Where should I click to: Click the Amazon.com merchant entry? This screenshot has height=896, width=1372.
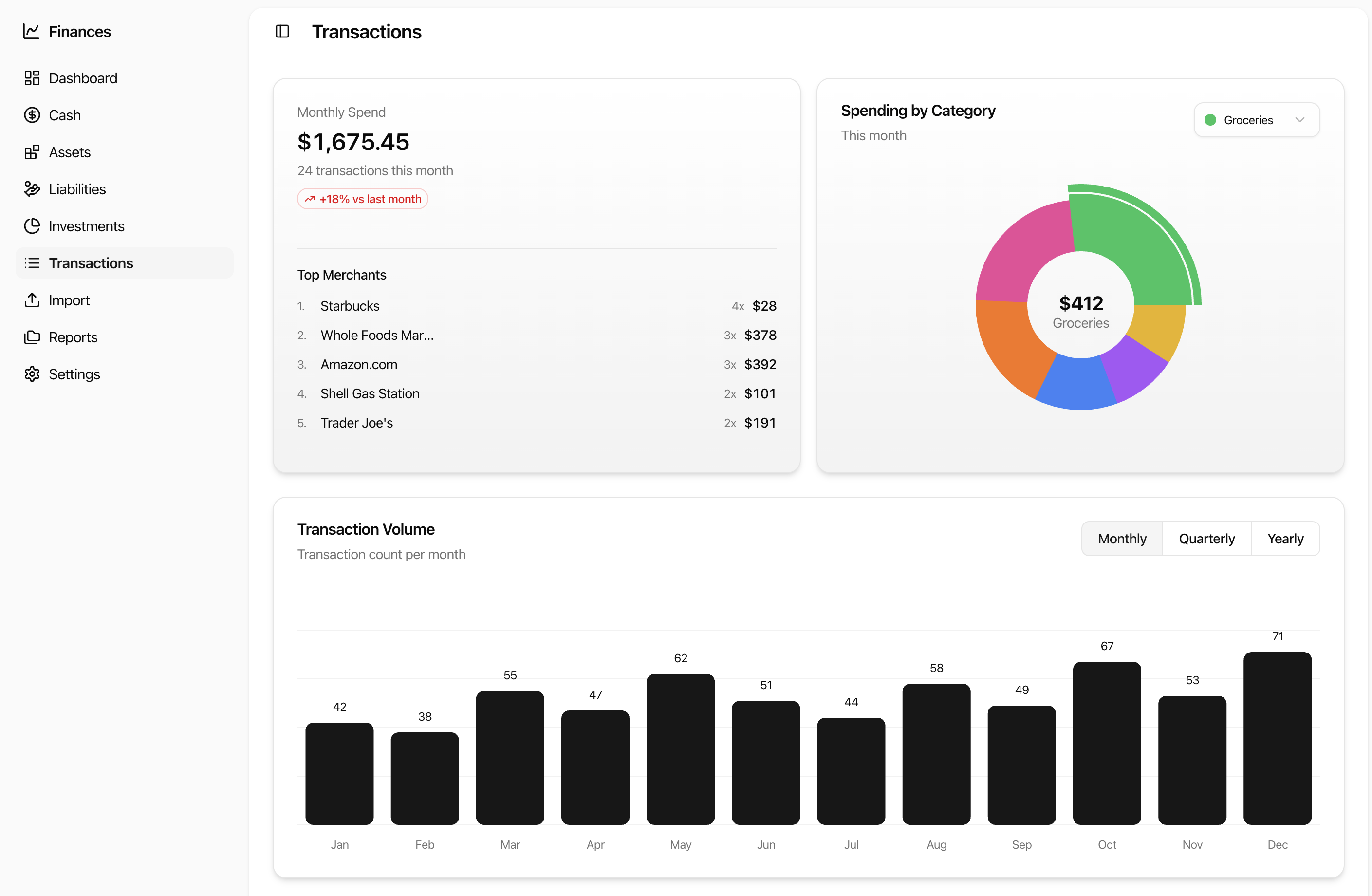point(358,364)
